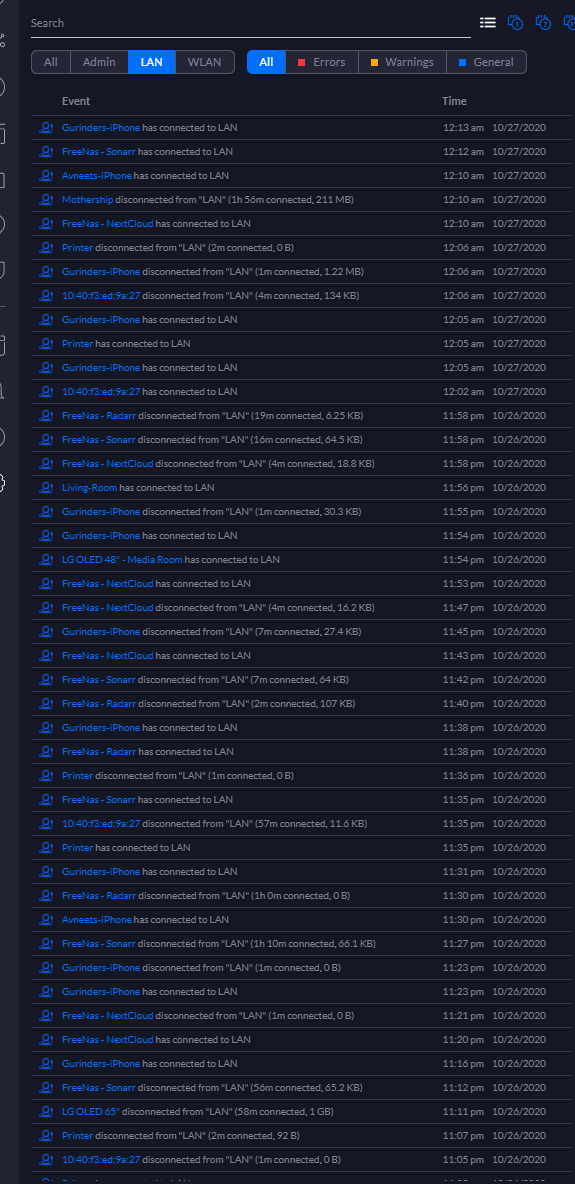Click the client icon next to first Gurinders-iPhone event
Viewport: 575px width, 1184px height.
pyautogui.click(x=46, y=128)
